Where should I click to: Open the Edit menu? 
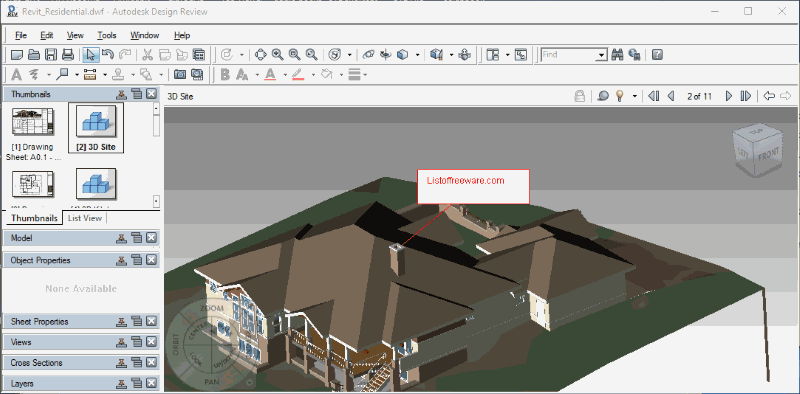(47, 35)
